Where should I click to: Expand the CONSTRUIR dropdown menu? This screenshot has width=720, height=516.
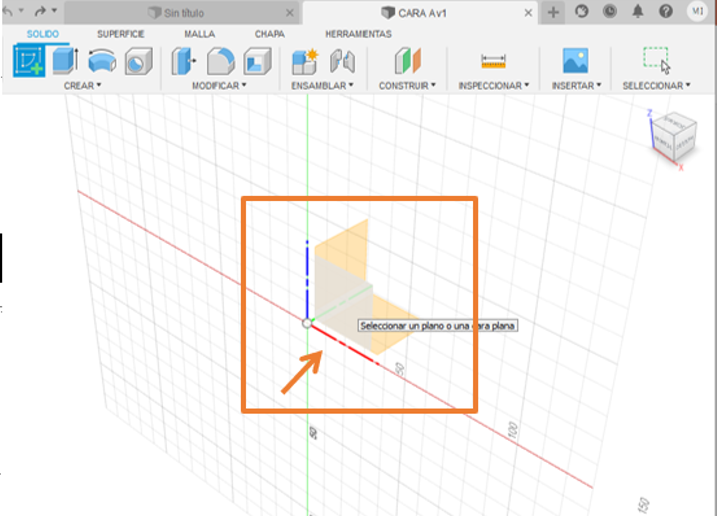pos(407,85)
